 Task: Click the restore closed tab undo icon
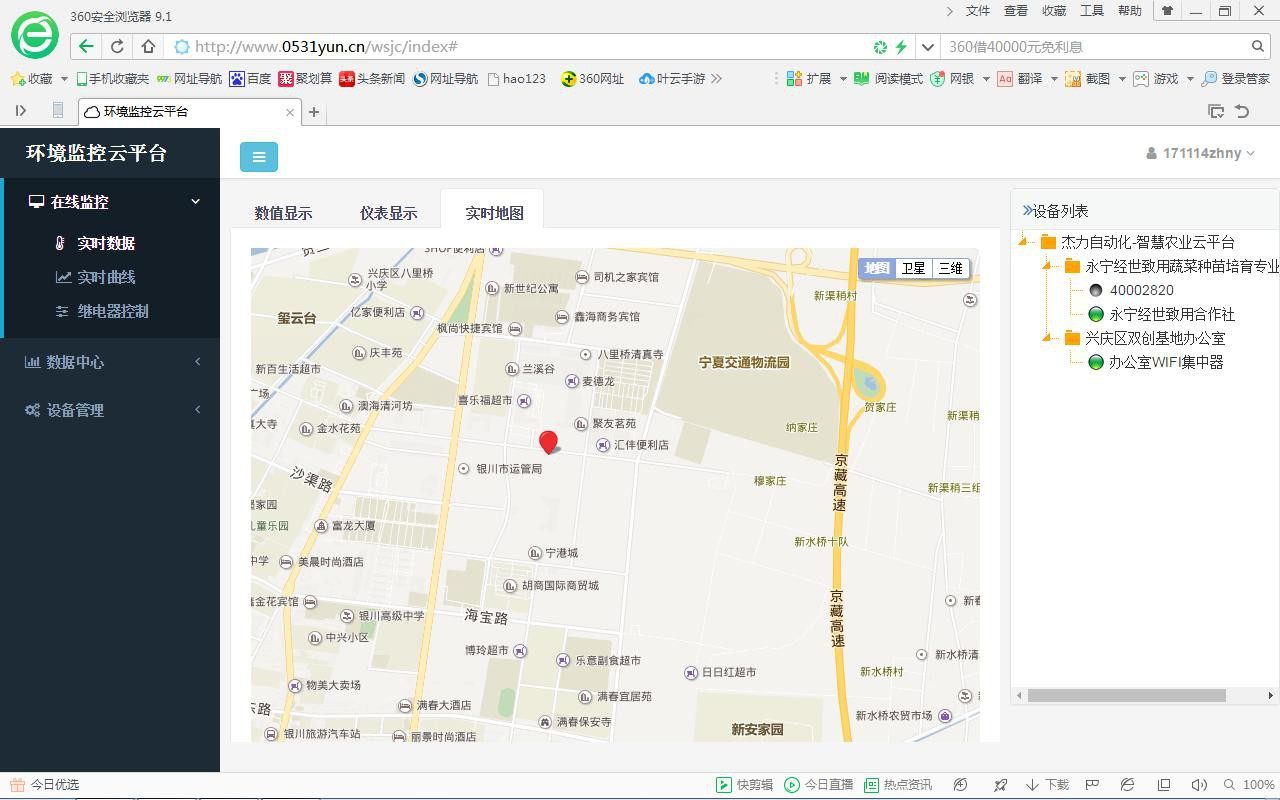pos(1242,111)
